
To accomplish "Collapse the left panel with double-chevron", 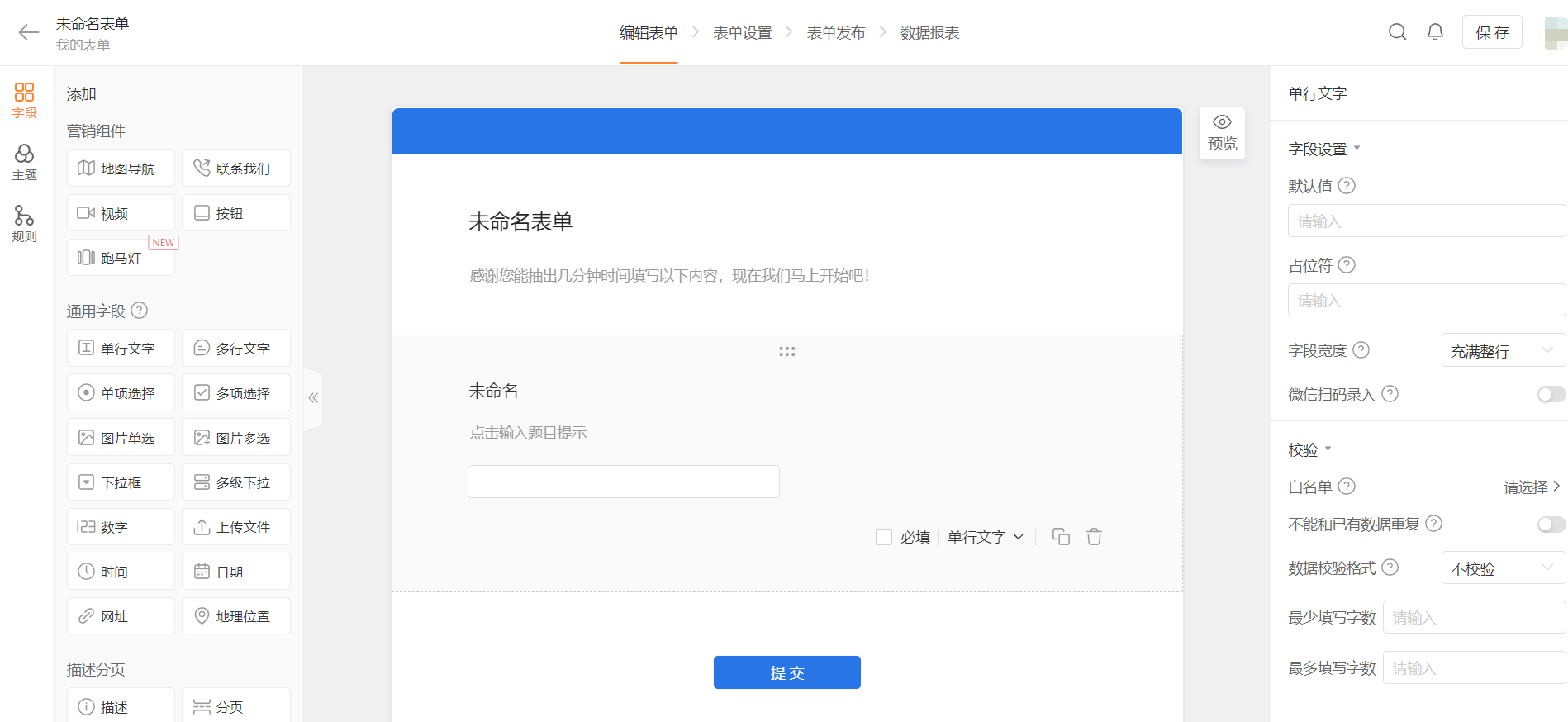I will 313,398.
